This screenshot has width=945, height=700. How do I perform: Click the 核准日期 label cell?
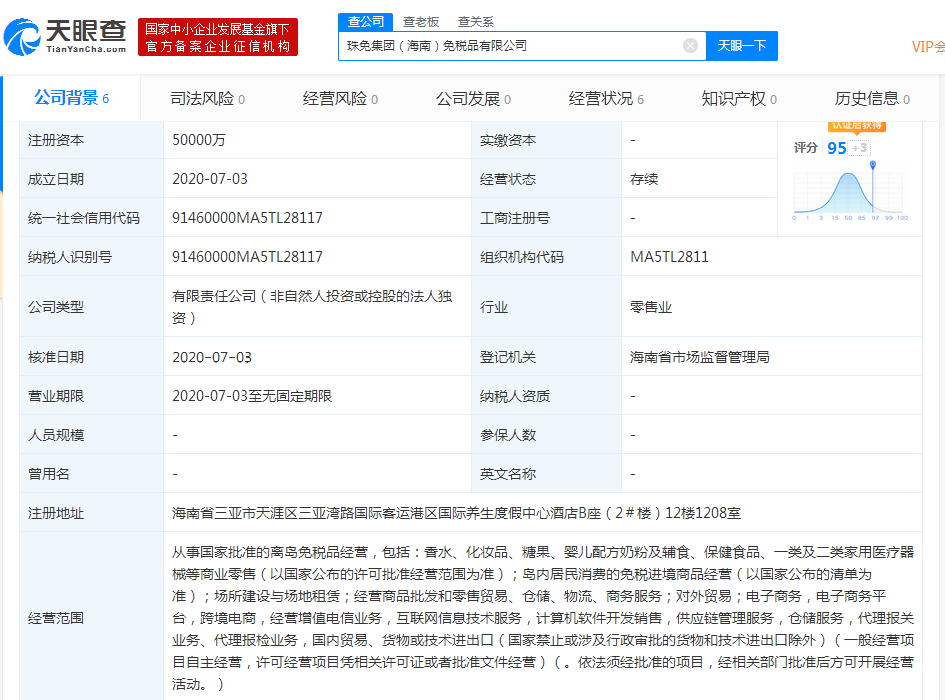point(92,357)
